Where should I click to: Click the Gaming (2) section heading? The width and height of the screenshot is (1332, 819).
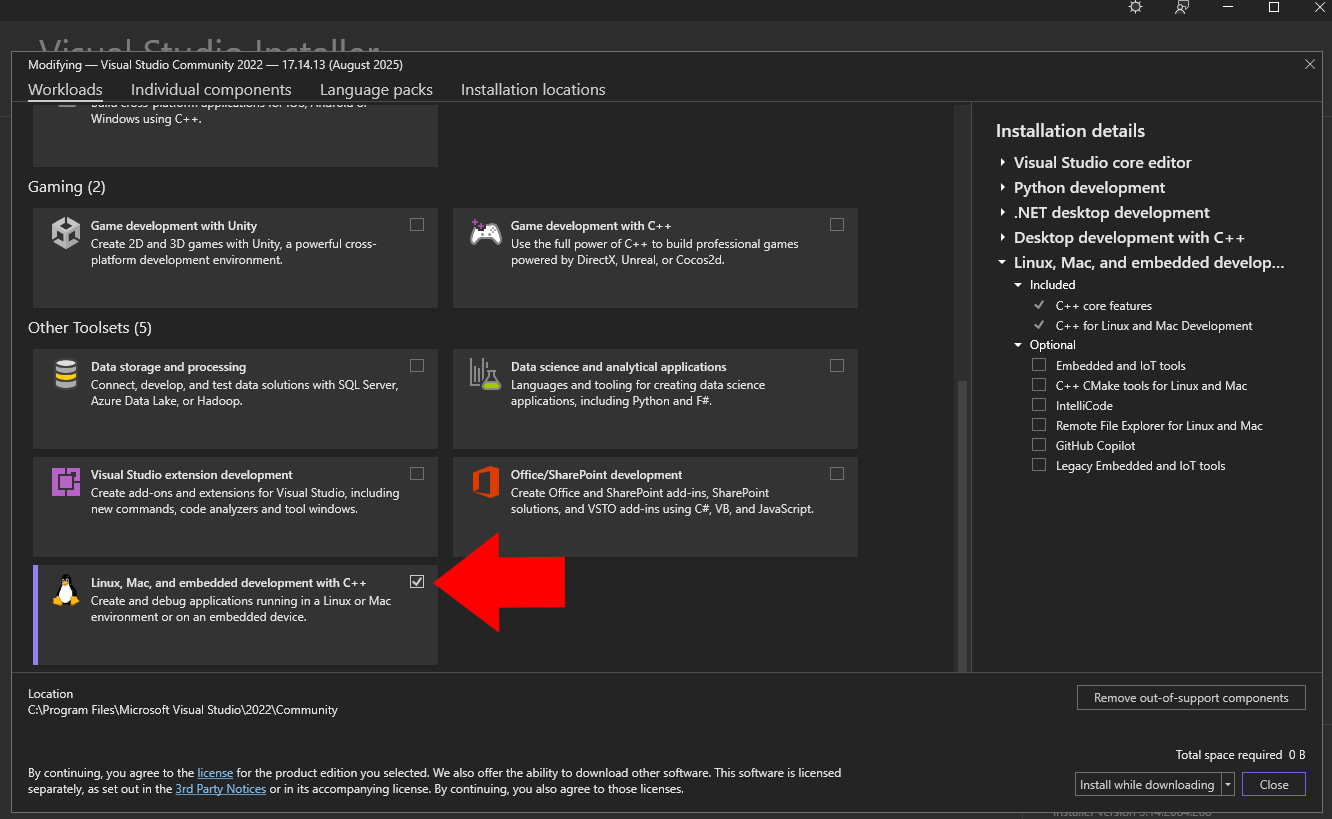[67, 187]
